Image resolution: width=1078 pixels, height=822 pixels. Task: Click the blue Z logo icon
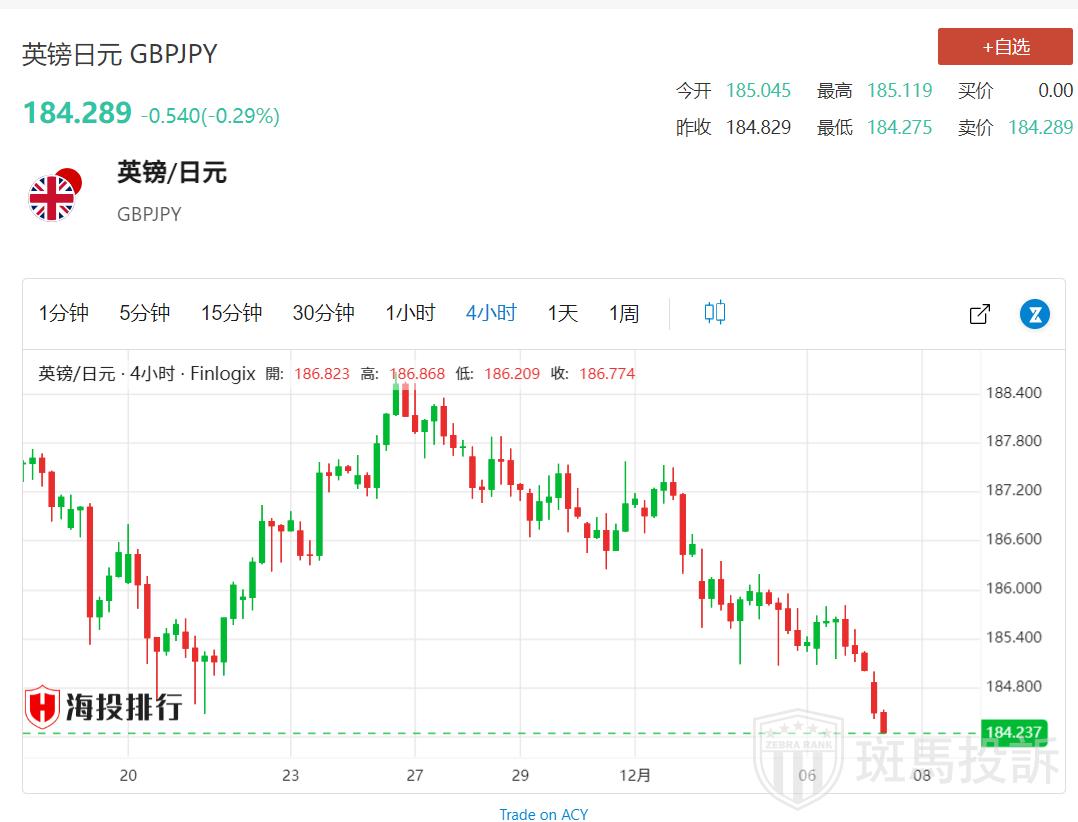[x=1034, y=314]
